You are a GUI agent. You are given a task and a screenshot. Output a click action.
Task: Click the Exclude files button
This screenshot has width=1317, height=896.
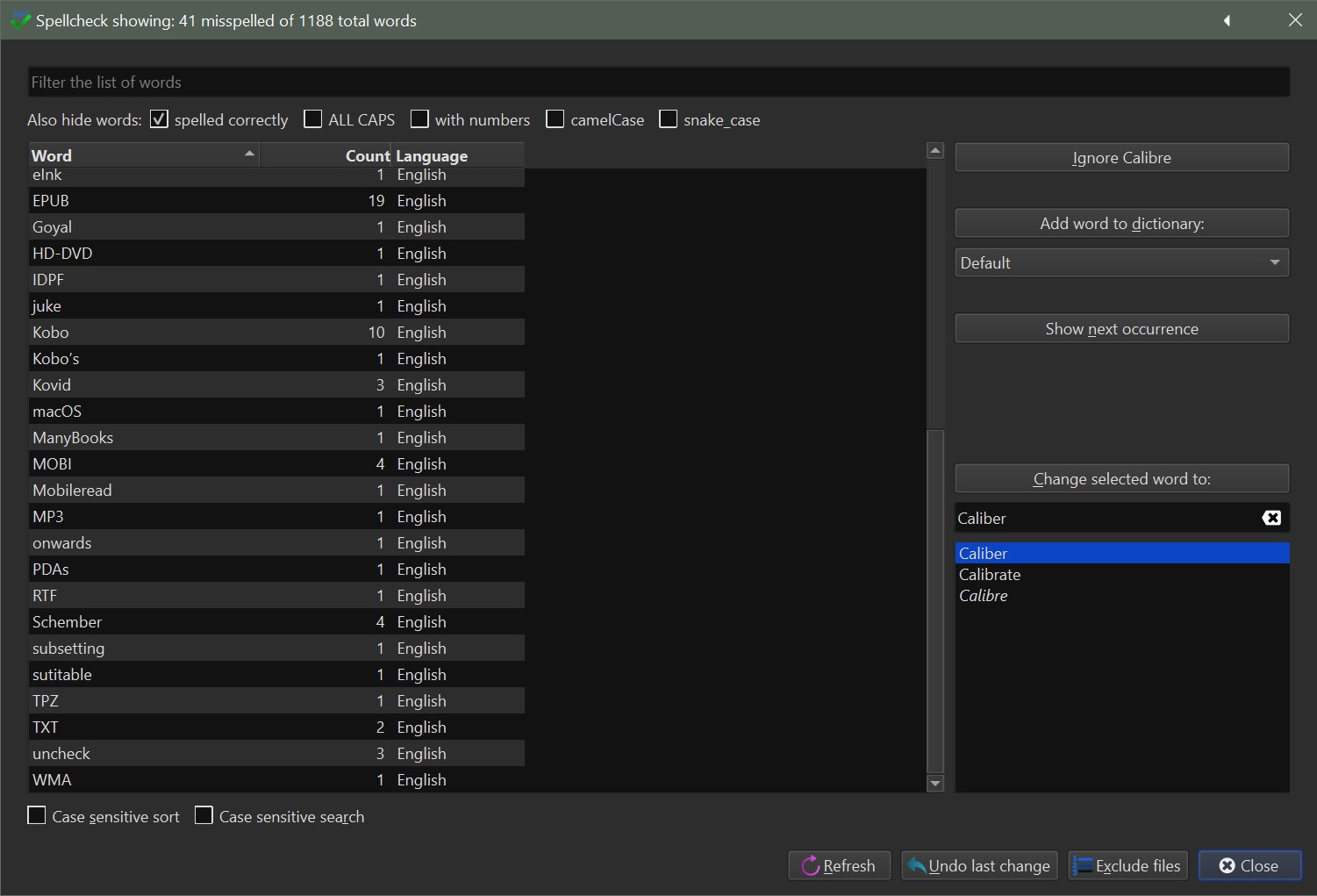tap(1127, 866)
